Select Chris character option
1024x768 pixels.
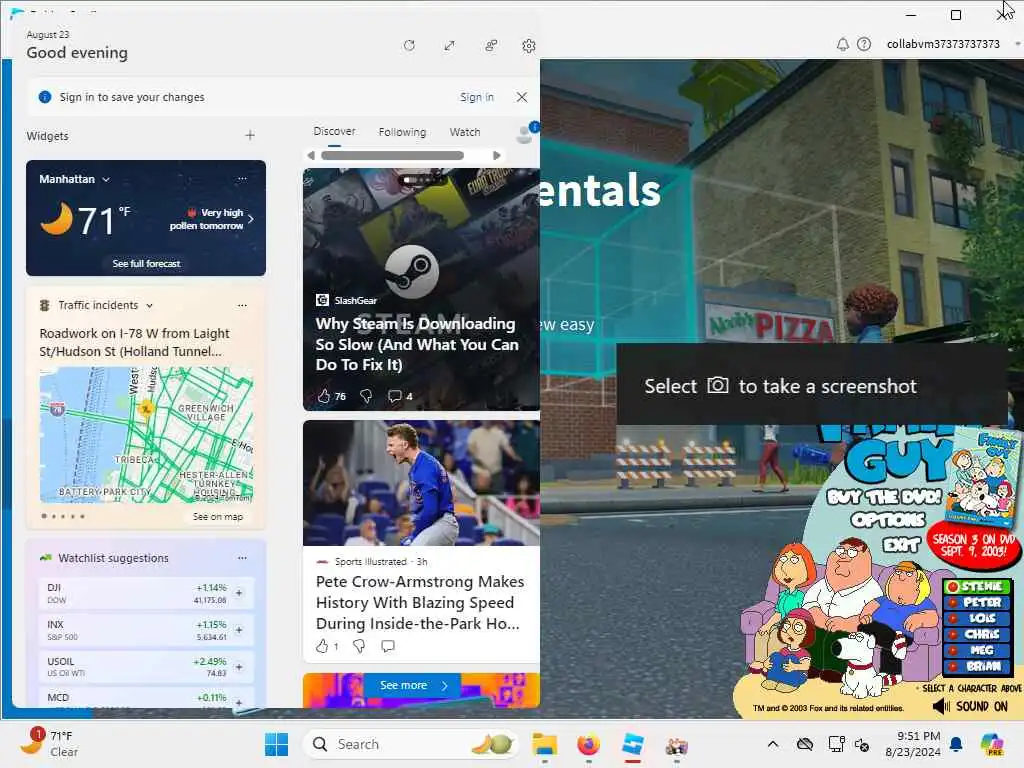point(977,634)
